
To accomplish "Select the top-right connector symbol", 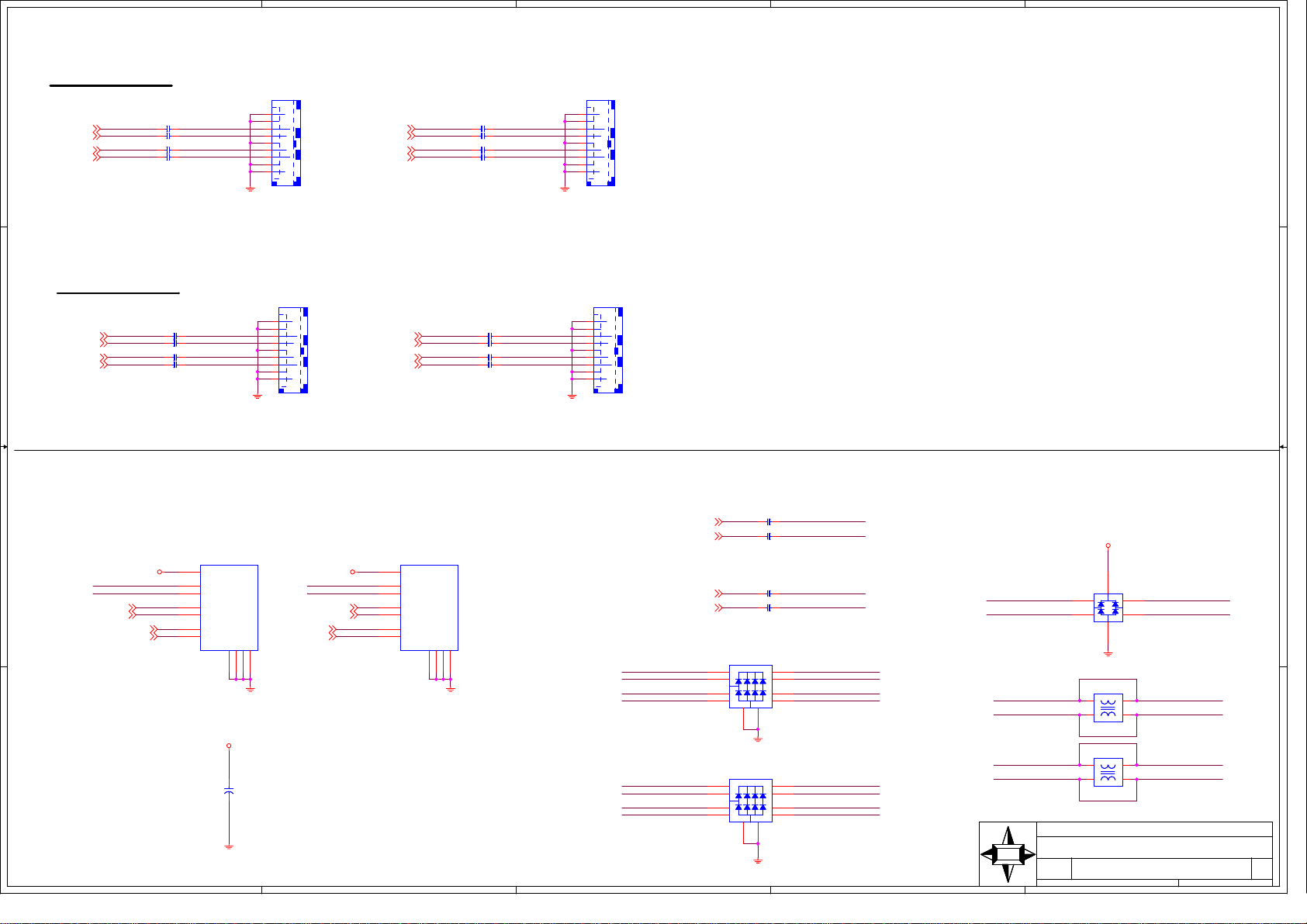I will [600, 143].
